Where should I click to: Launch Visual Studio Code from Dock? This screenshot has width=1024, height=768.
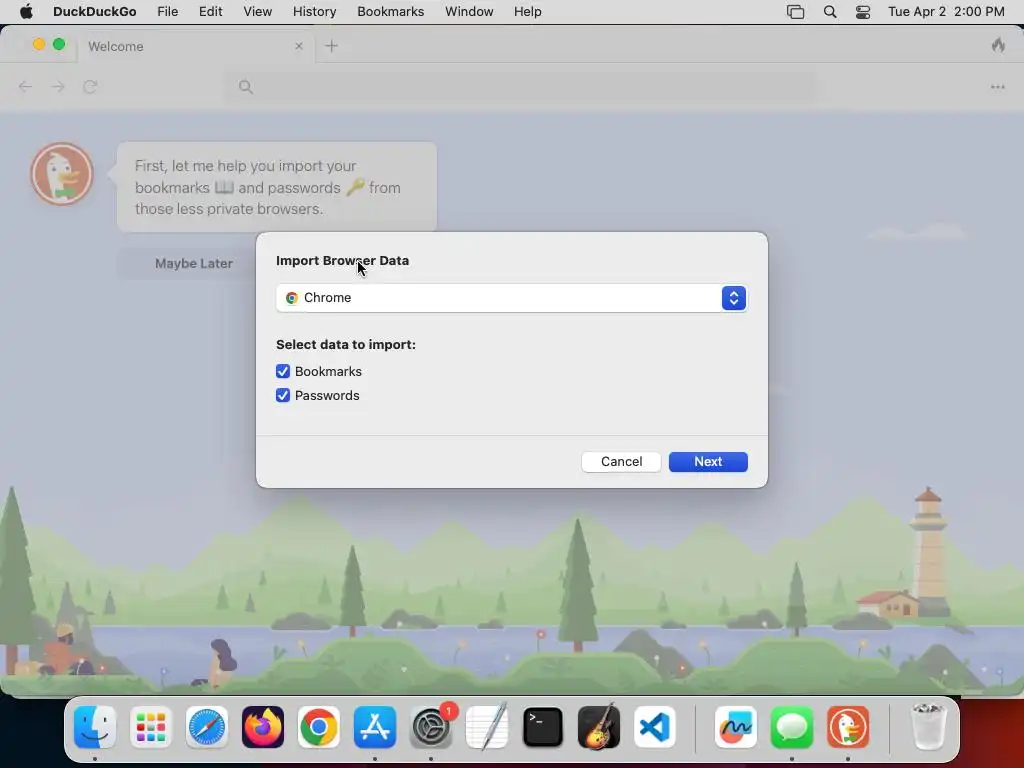tap(655, 727)
